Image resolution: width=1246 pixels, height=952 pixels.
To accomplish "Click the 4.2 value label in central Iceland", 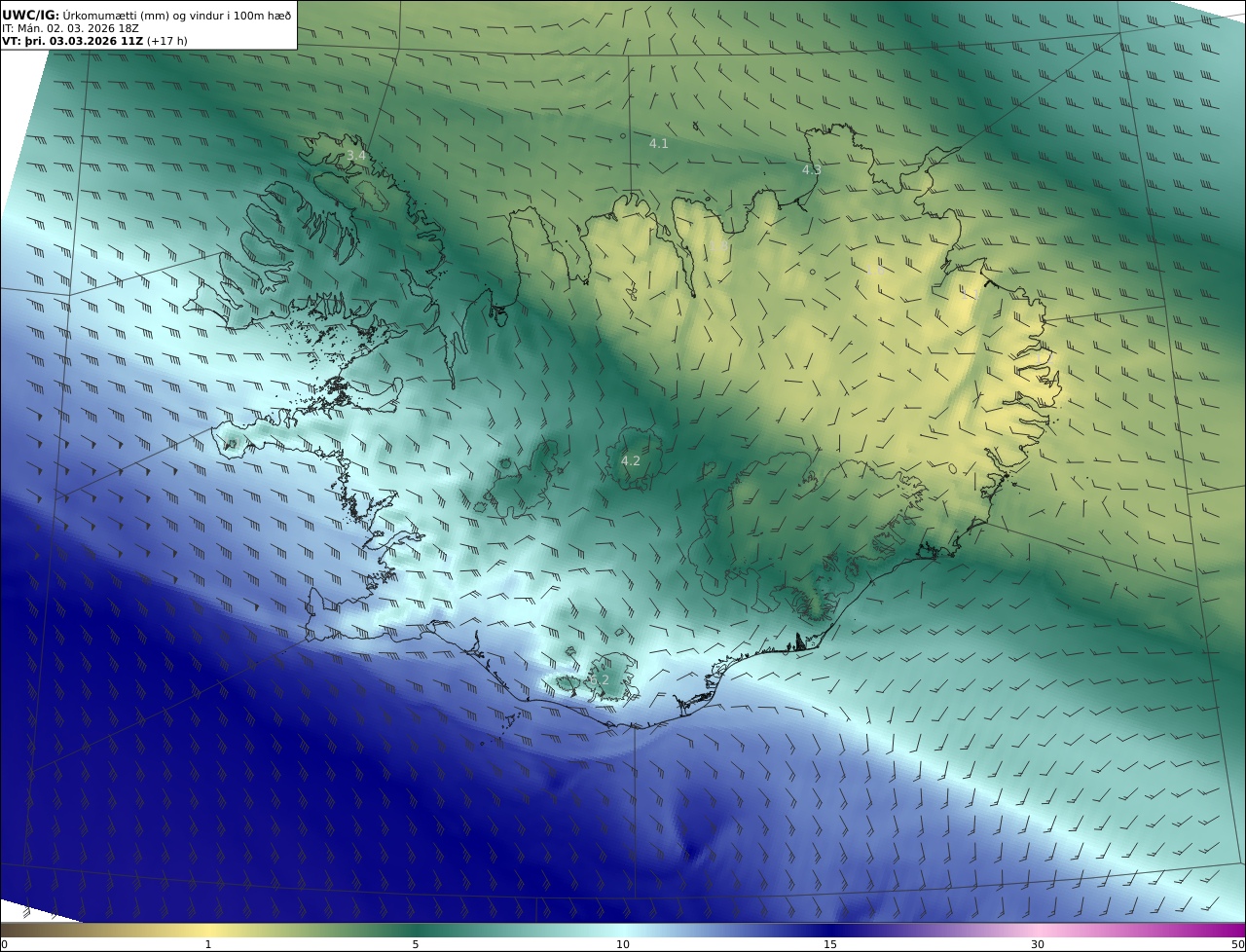I will 631,460.
